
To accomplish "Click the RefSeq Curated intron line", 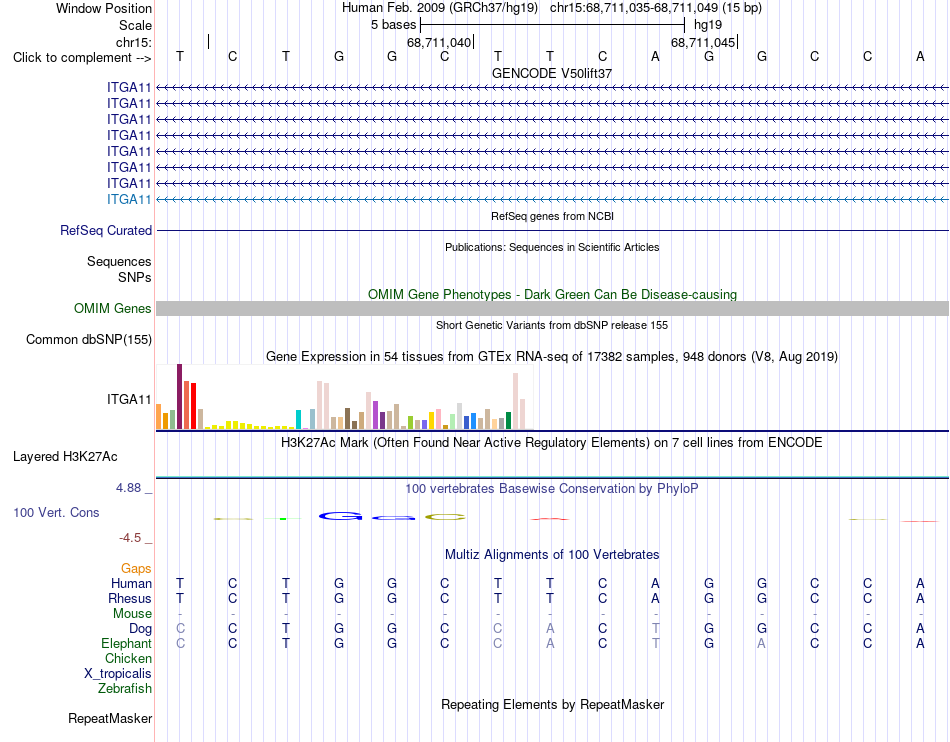I will [552, 231].
